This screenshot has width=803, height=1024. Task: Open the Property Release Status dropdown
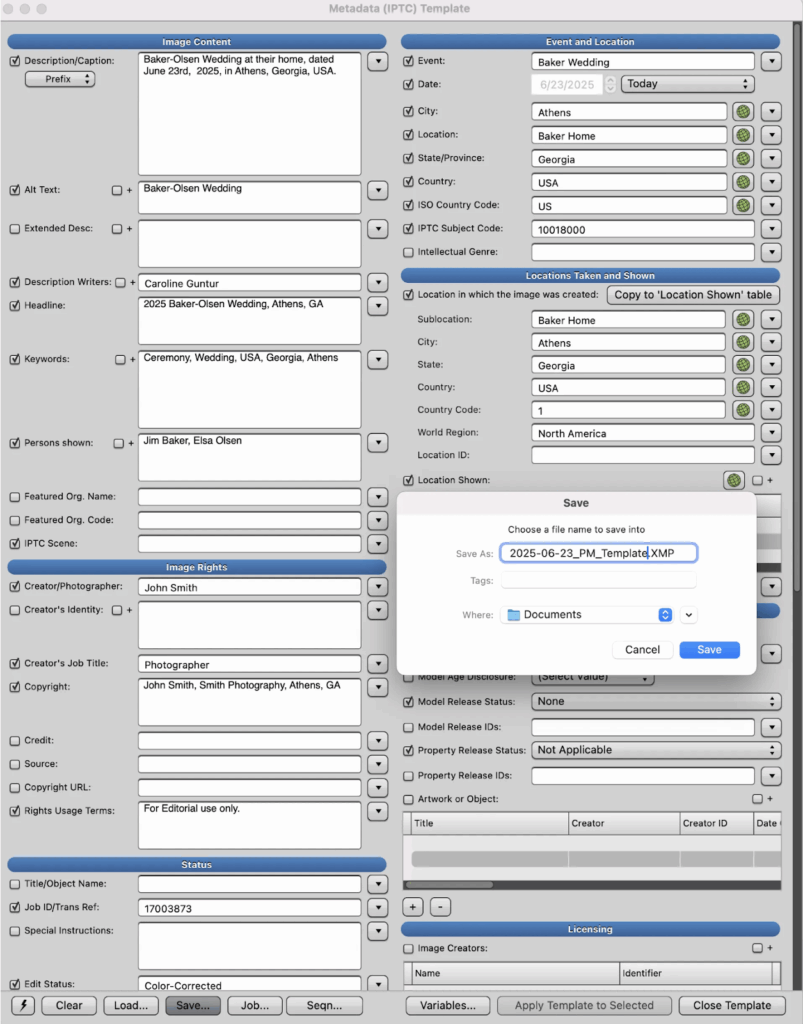click(x=656, y=750)
